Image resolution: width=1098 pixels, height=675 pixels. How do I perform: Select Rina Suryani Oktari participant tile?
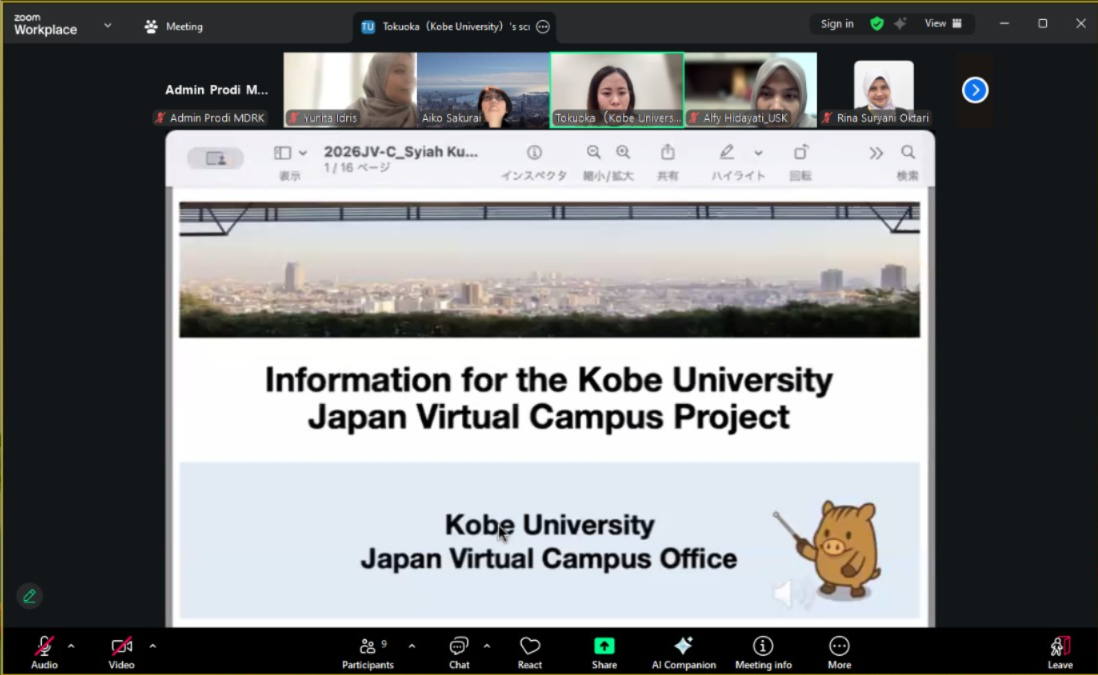click(884, 90)
